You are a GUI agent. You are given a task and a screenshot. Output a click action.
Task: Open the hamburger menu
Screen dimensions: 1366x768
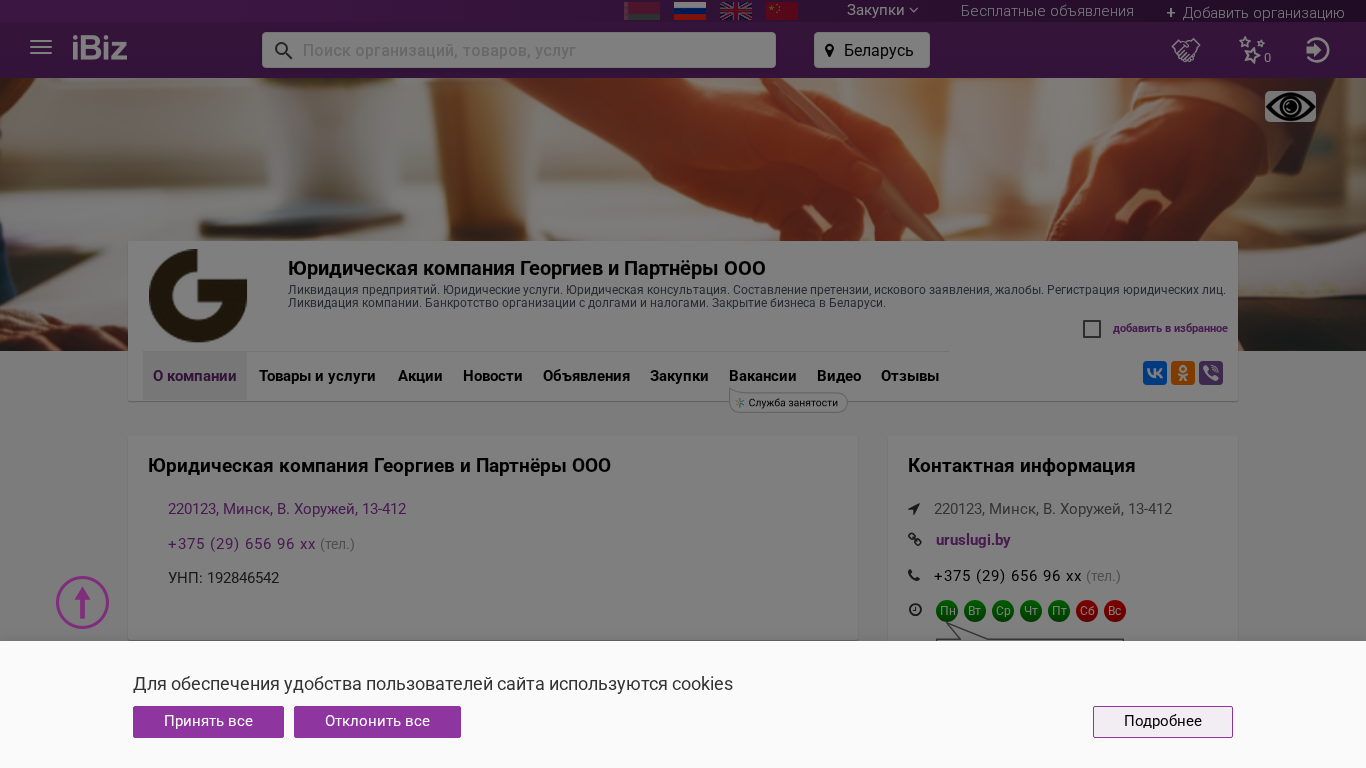point(41,47)
